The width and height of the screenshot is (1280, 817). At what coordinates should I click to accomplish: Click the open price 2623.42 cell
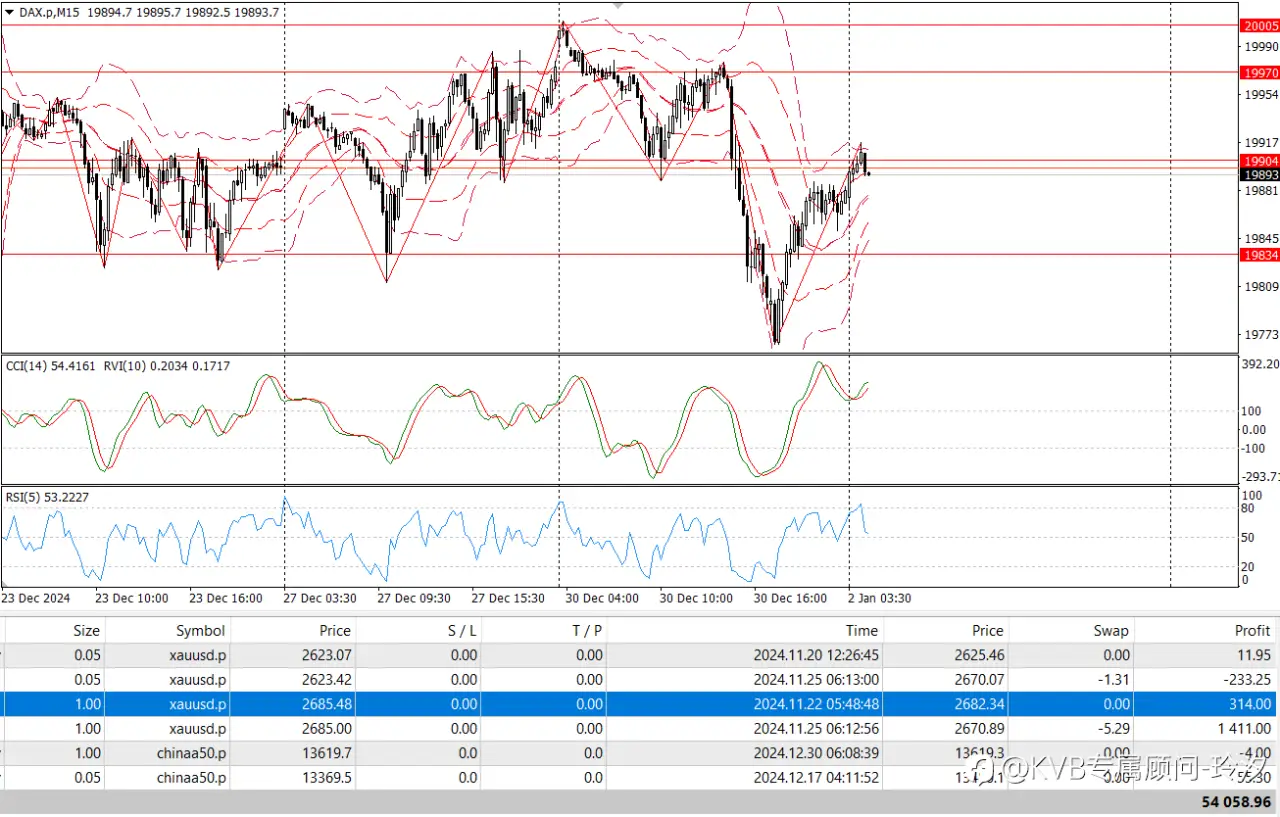point(326,680)
